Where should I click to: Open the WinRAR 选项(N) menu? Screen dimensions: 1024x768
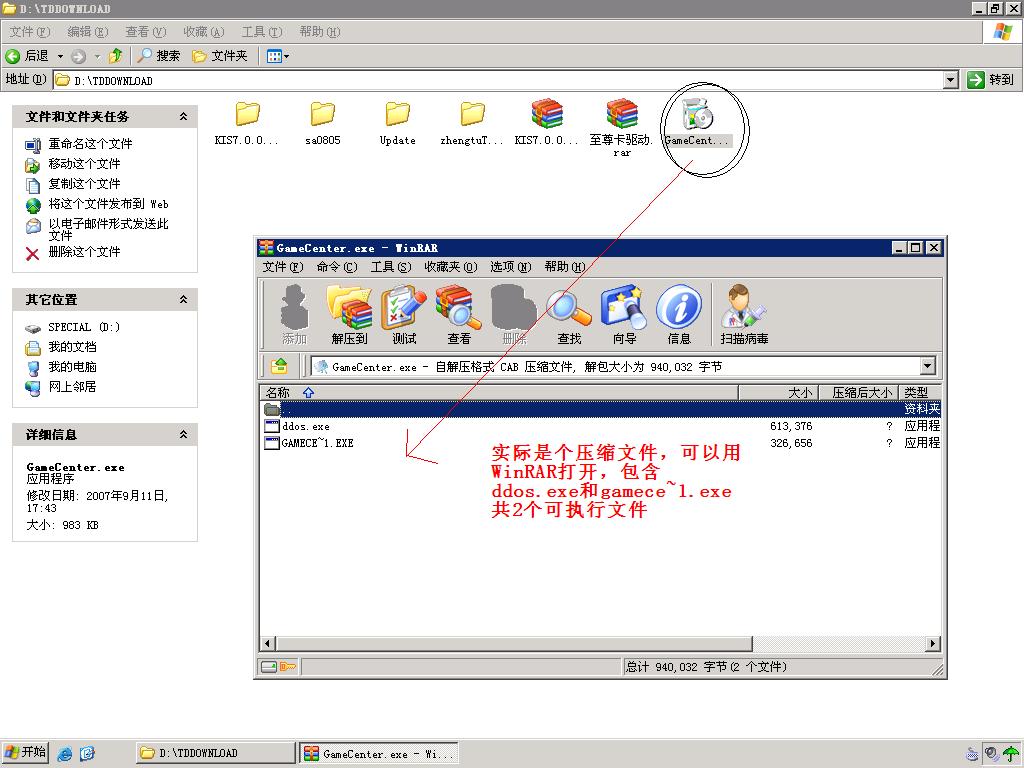pos(511,266)
